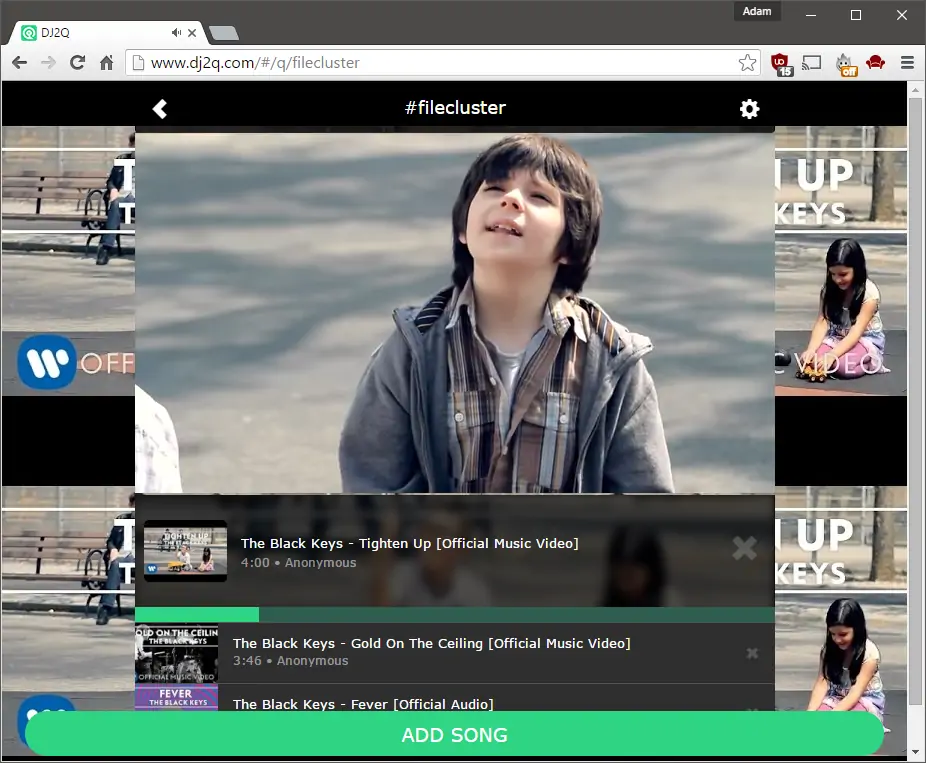Click the page scrollbar up arrow
Image resolution: width=926 pixels, height=763 pixels.
[x=915, y=90]
